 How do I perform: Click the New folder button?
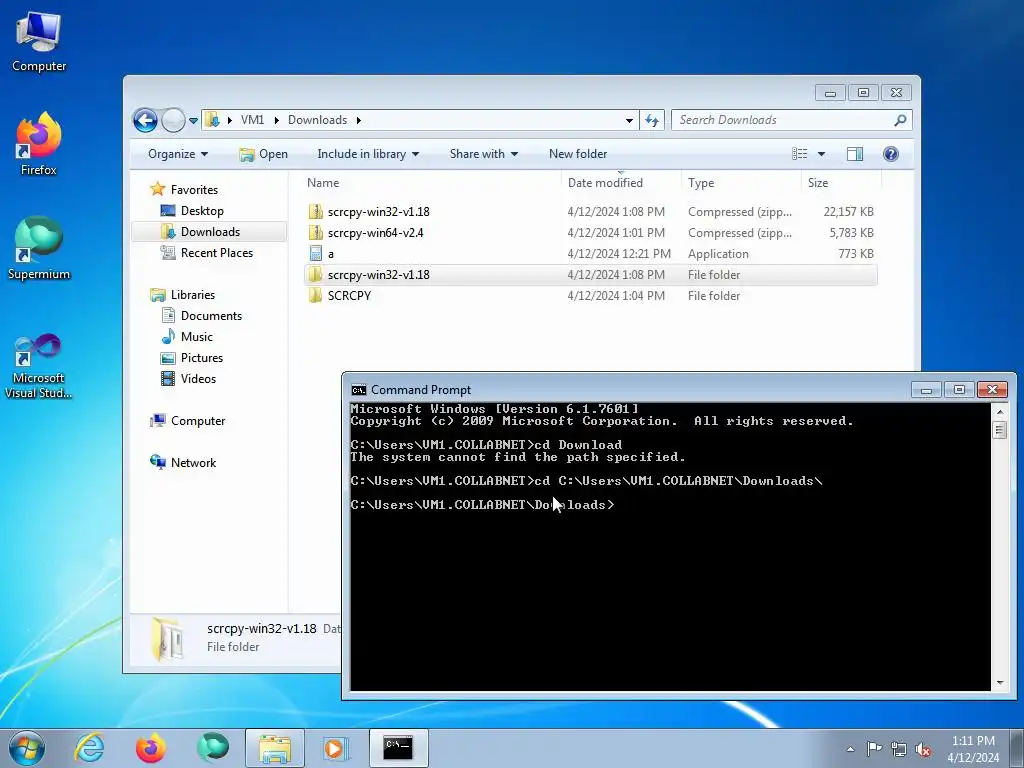(578, 154)
